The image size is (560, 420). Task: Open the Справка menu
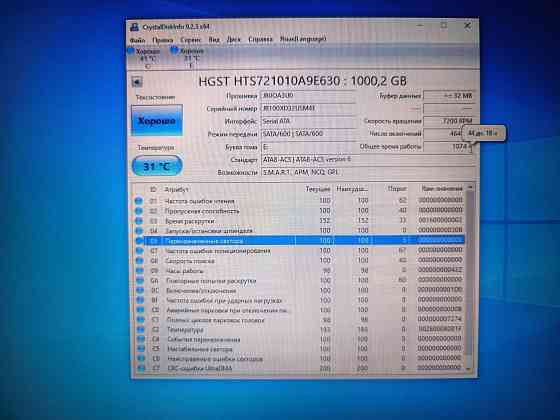[x=260, y=39]
